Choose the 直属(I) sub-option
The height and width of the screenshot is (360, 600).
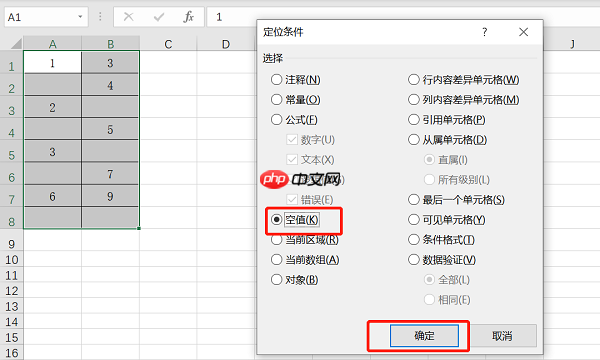pos(446,160)
